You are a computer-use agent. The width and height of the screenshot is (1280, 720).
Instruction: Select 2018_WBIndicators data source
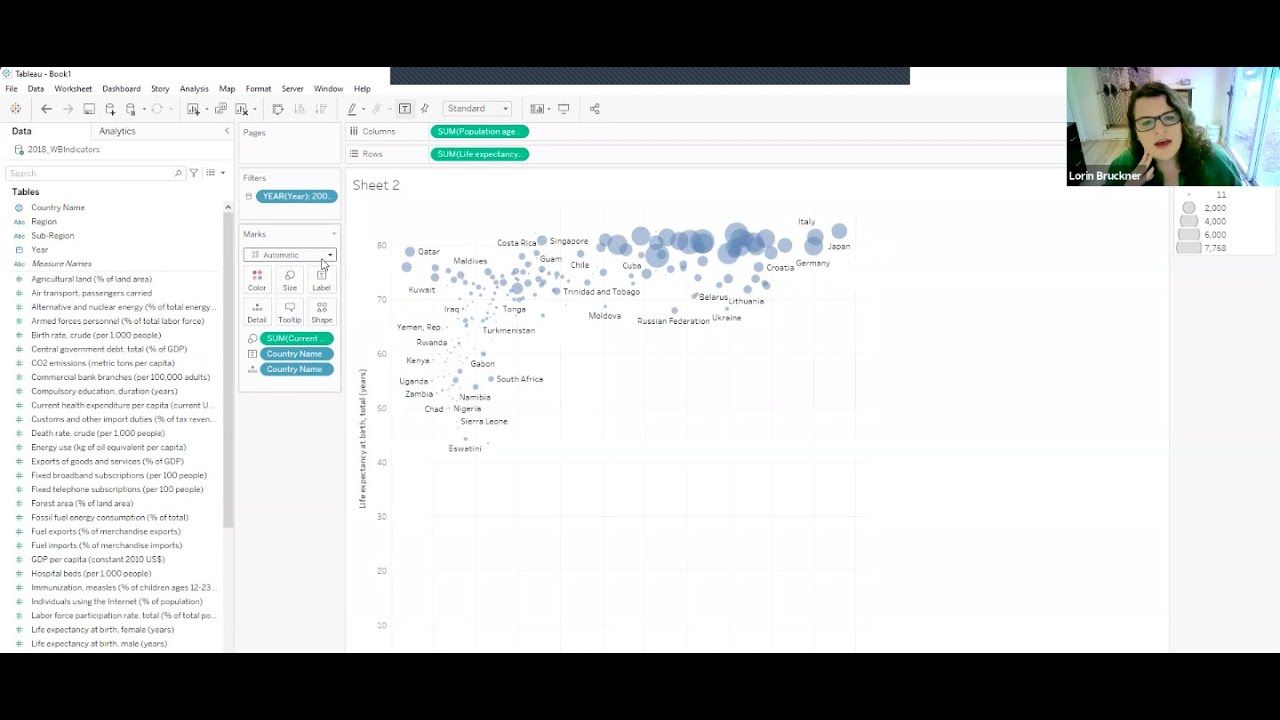point(64,150)
